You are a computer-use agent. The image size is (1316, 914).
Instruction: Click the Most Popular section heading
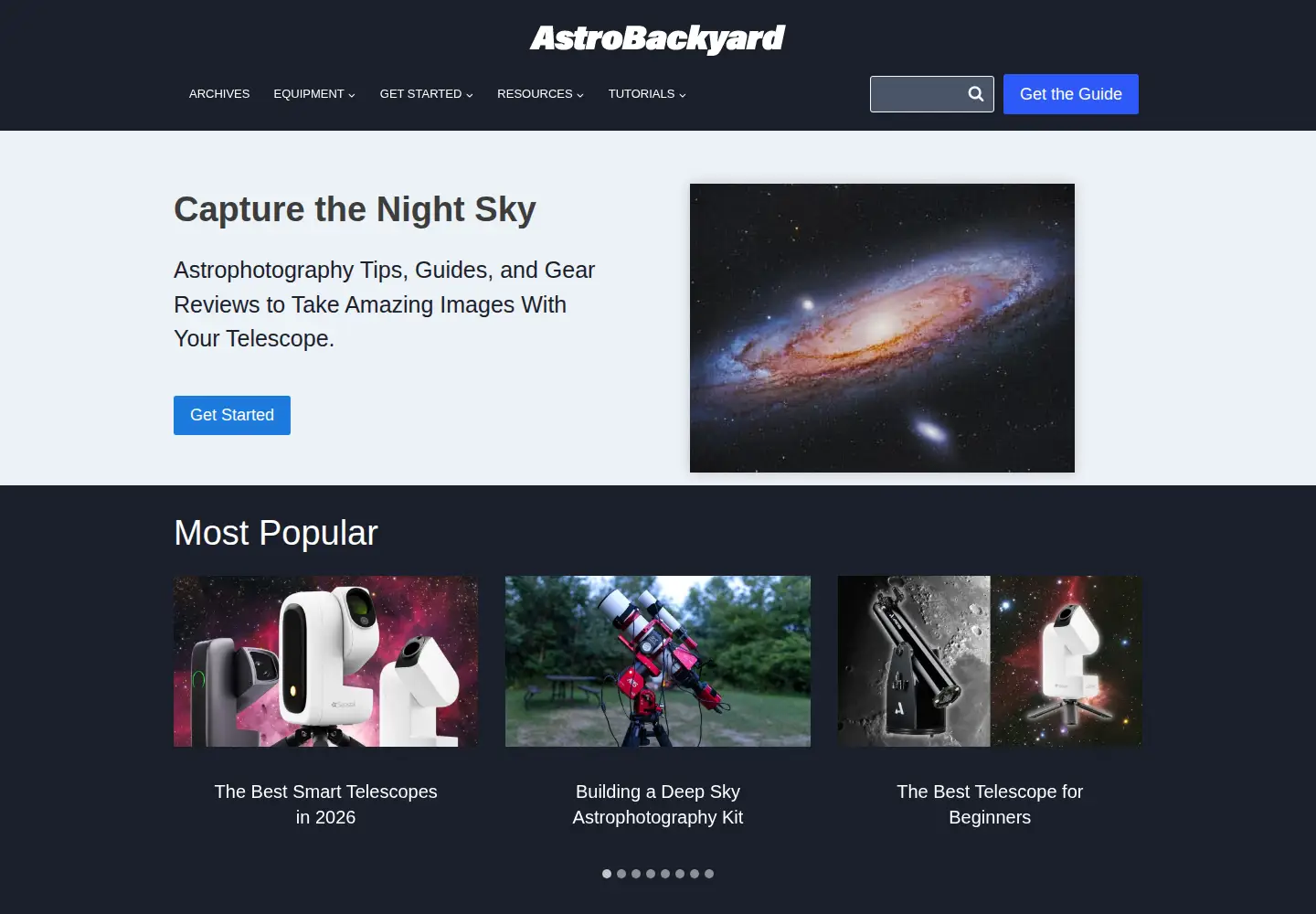coord(276,533)
